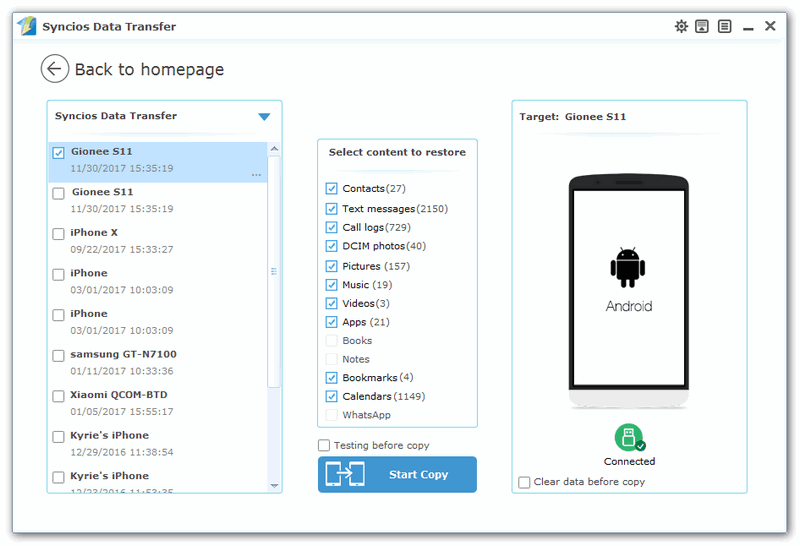Select Kyrie's iPhone 12/29/2016 backup checkbox
The width and height of the screenshot is (800, 546).
[59, 437]
